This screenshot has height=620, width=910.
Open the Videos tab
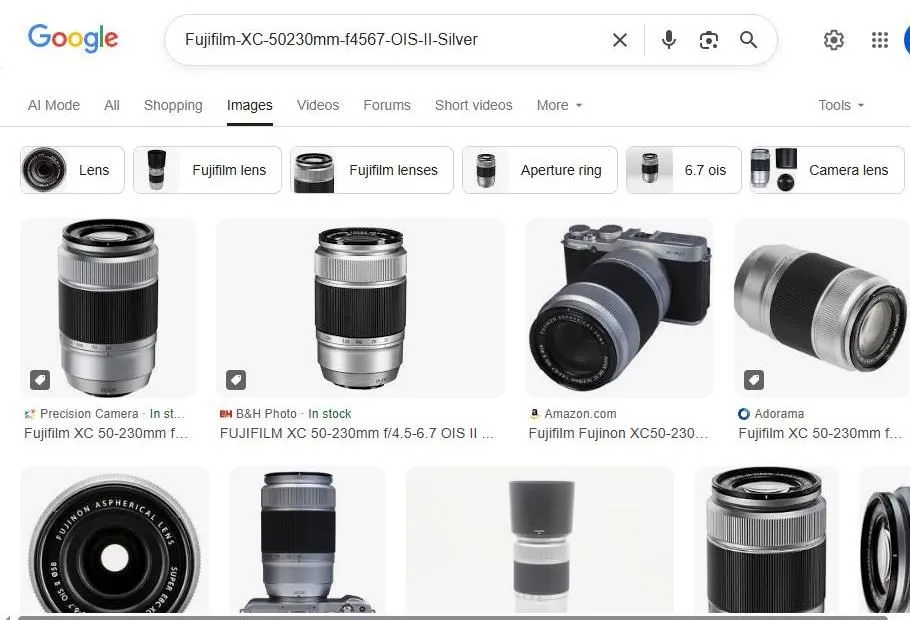(x=318, y=105)
